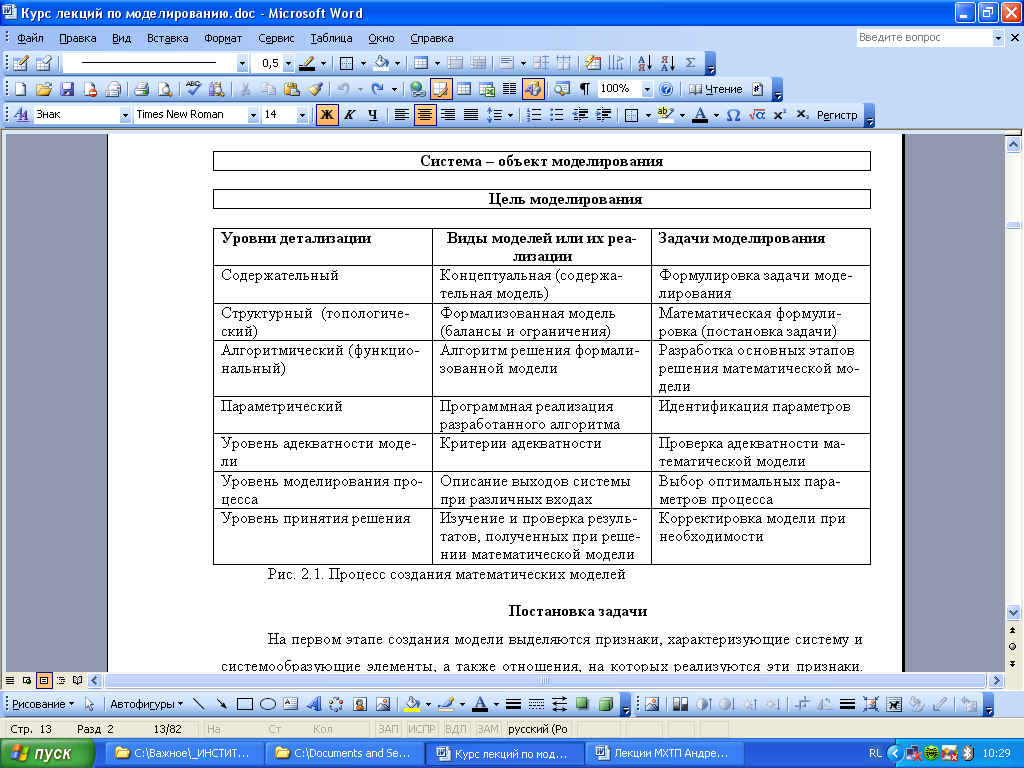Draw an oval shape
1024x768 pixels.
click(268, 704)
